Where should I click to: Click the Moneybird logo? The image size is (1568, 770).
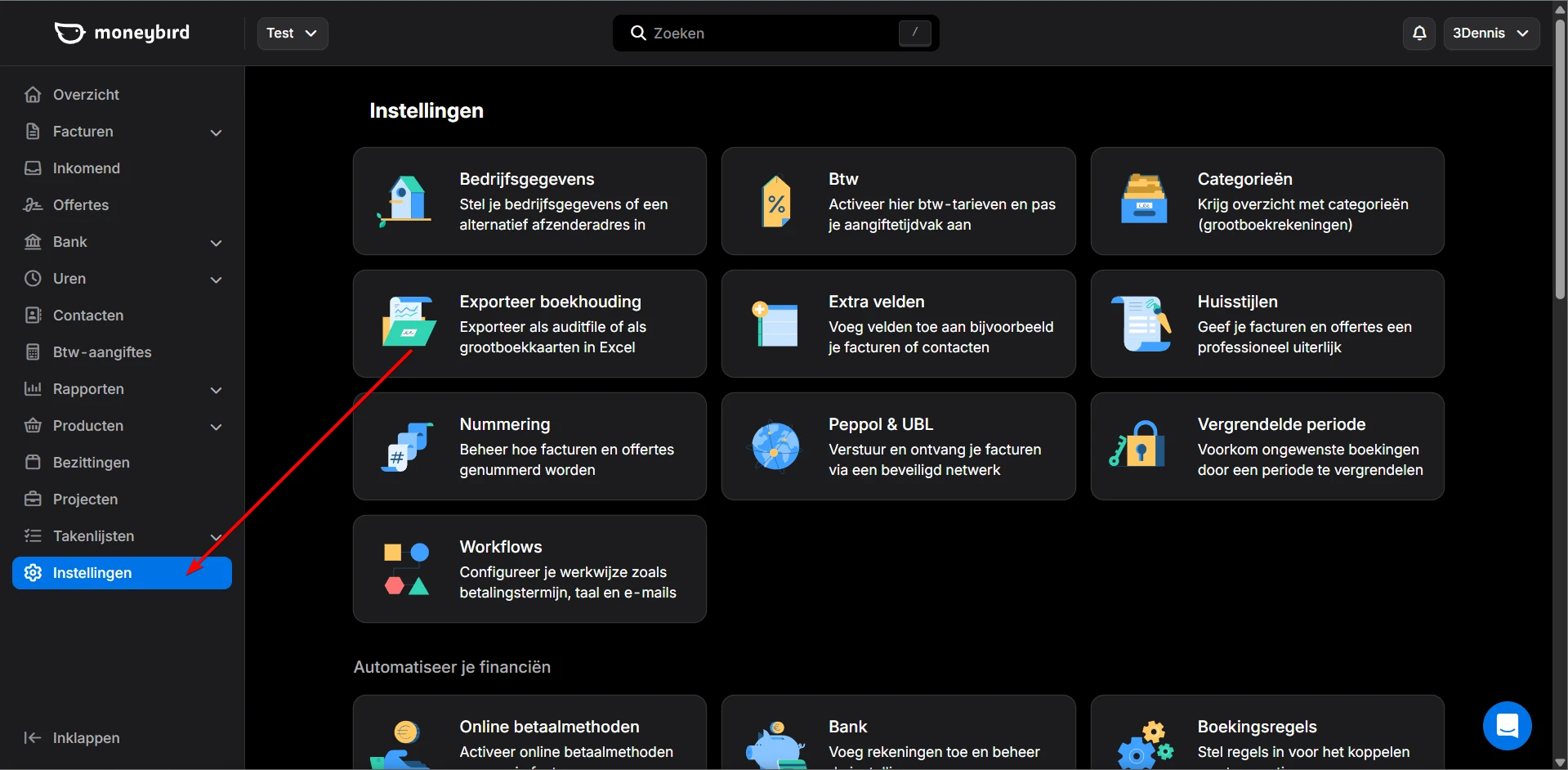click(x=123, y=33)
